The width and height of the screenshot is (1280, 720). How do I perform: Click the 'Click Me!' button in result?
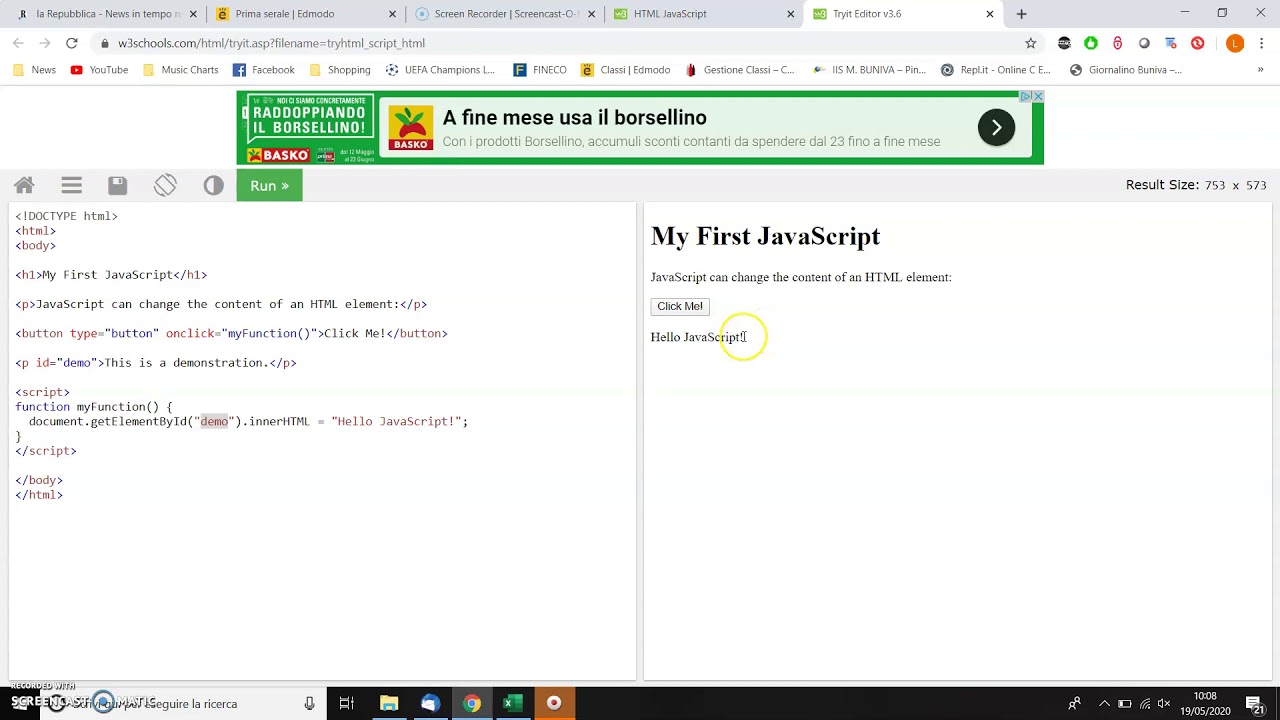pos(680,306)
